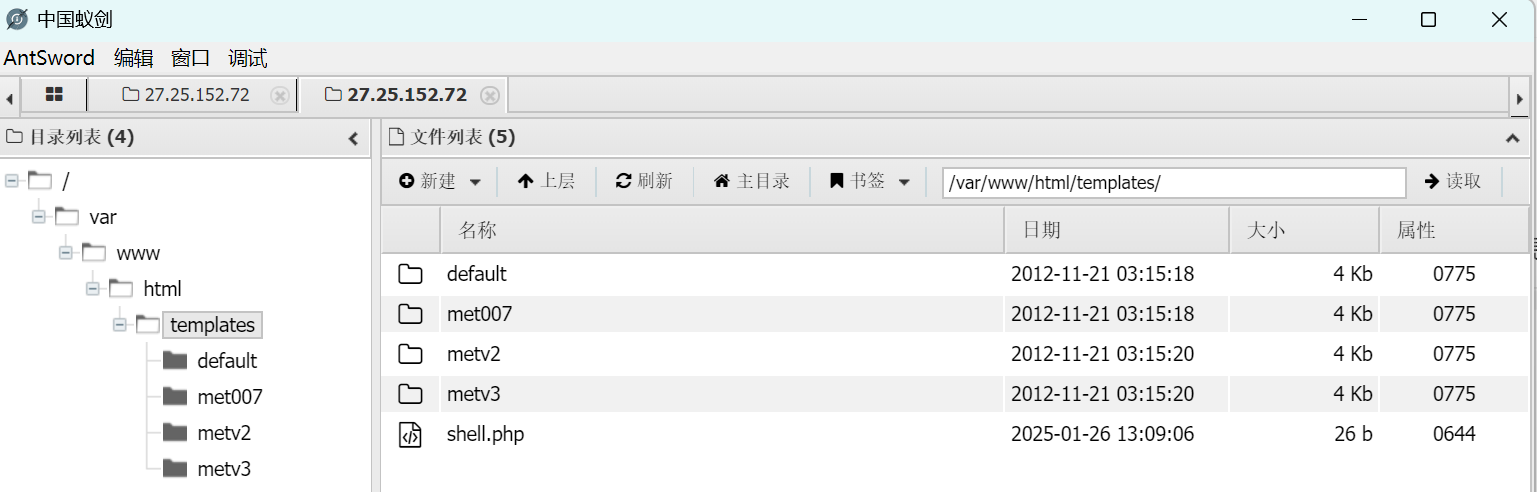This screenshot has width=1537, height=492.
Task: Collapse the var tree node
Action: point(39,217)
